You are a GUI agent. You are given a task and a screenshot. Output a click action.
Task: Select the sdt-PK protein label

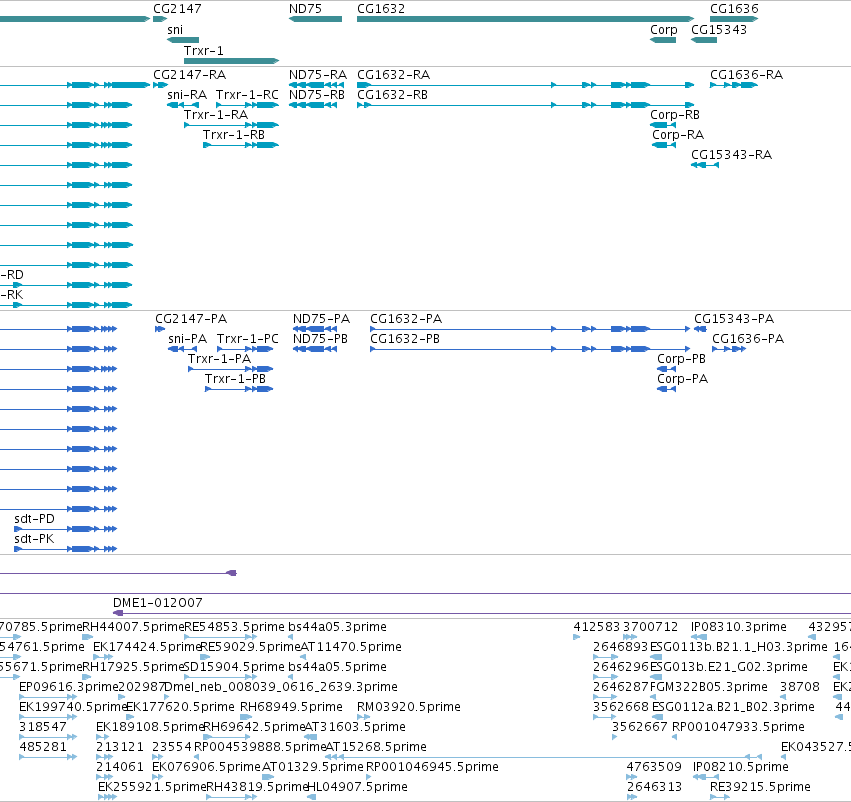pyautogui.click(x=34, y=539)
